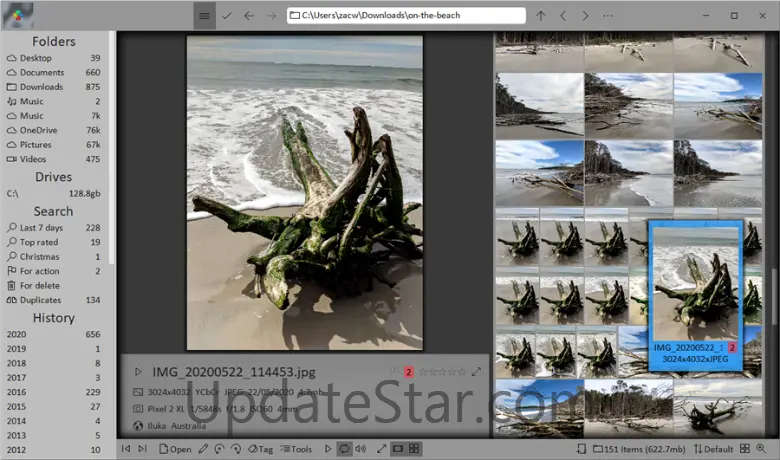Show items flagged For action

coord(53,271)
